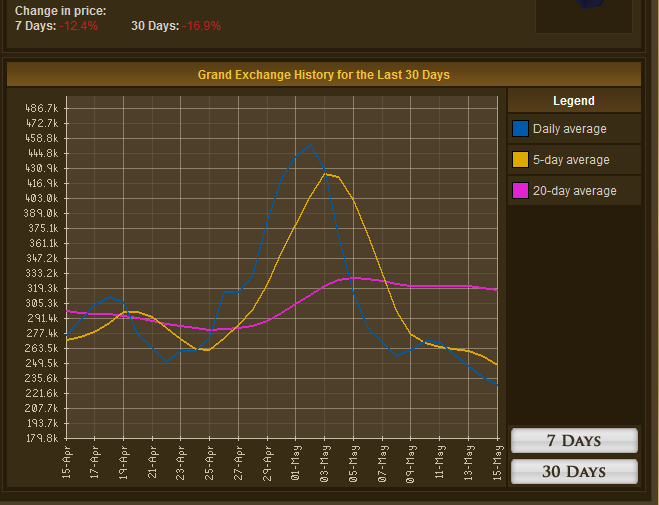Image resolution: width=659 pixels, height=505 pixels.
Task: Click the 30 Days -16.9% price change
Action: (x=176, y=26)
